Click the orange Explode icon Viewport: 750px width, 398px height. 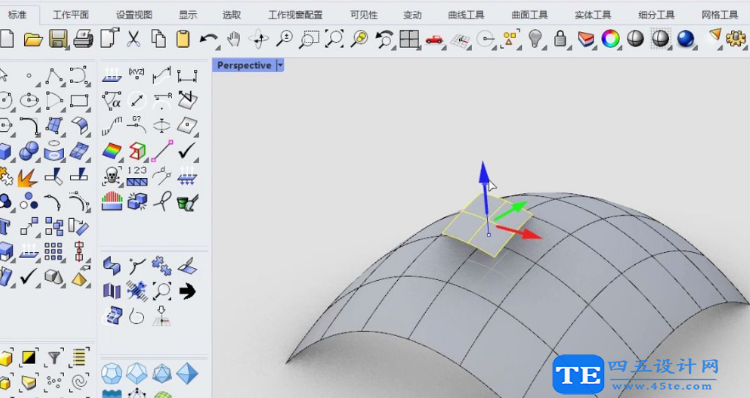click(27, 177)
